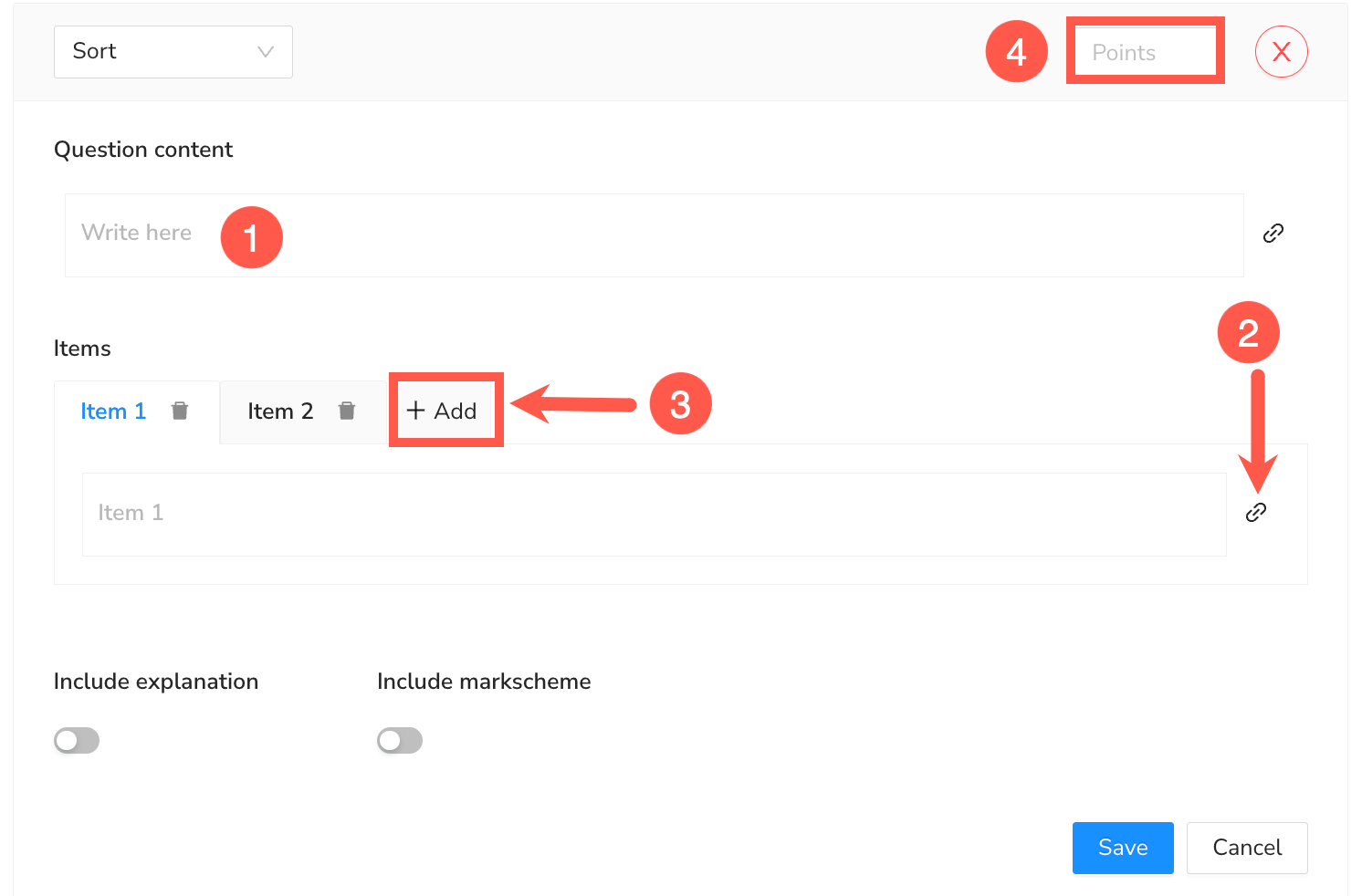Save the question
Image resolution: width=1362 pixels, height=896 pixels.
click(x=1122, y=848)
